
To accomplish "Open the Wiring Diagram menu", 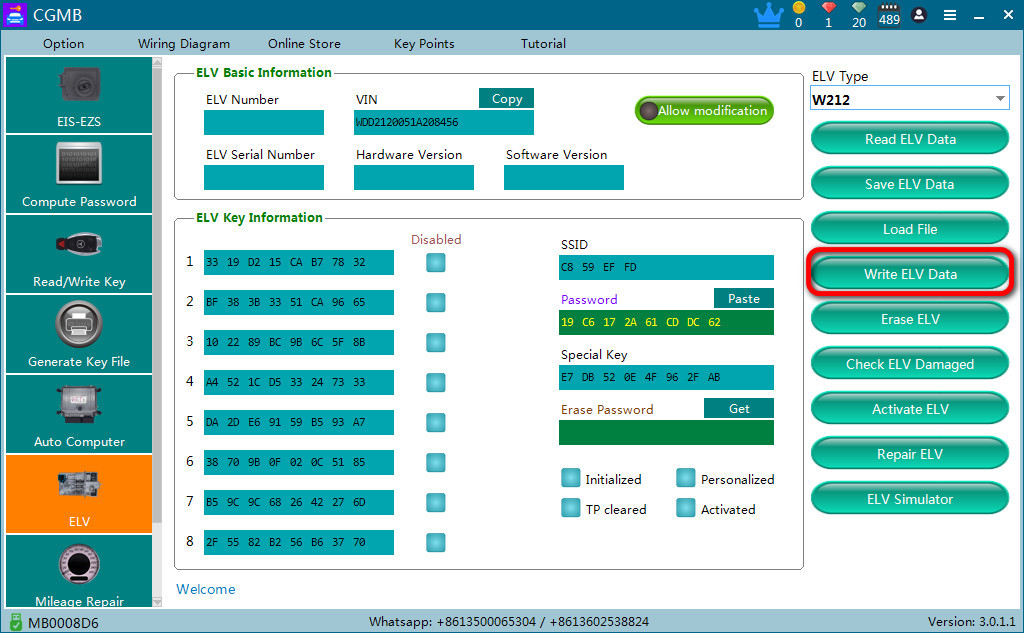I will click(184, 44).
